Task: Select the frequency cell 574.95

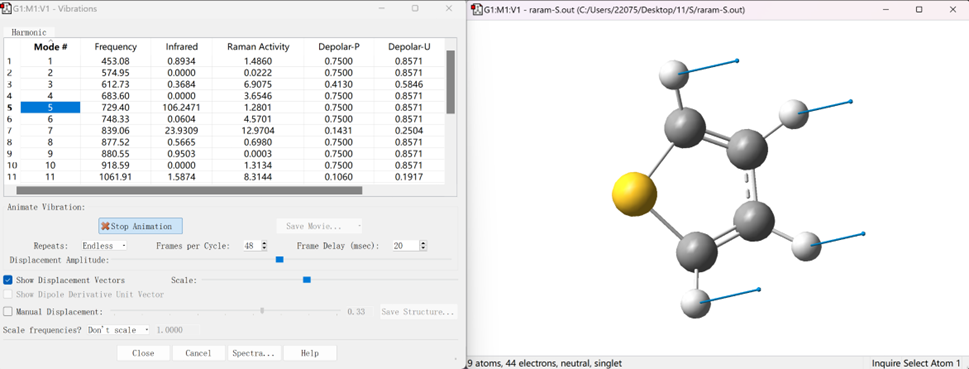Action: (116, 73)
